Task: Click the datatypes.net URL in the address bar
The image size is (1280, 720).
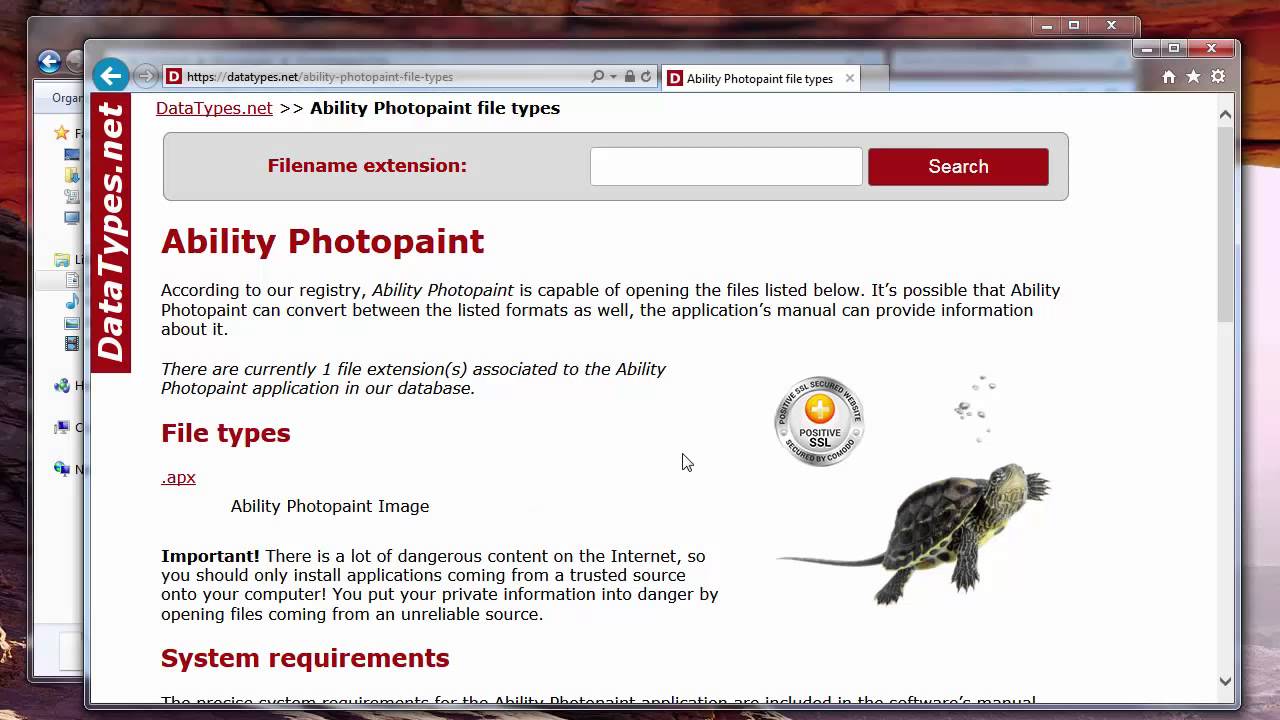Action: coord(320,77)
